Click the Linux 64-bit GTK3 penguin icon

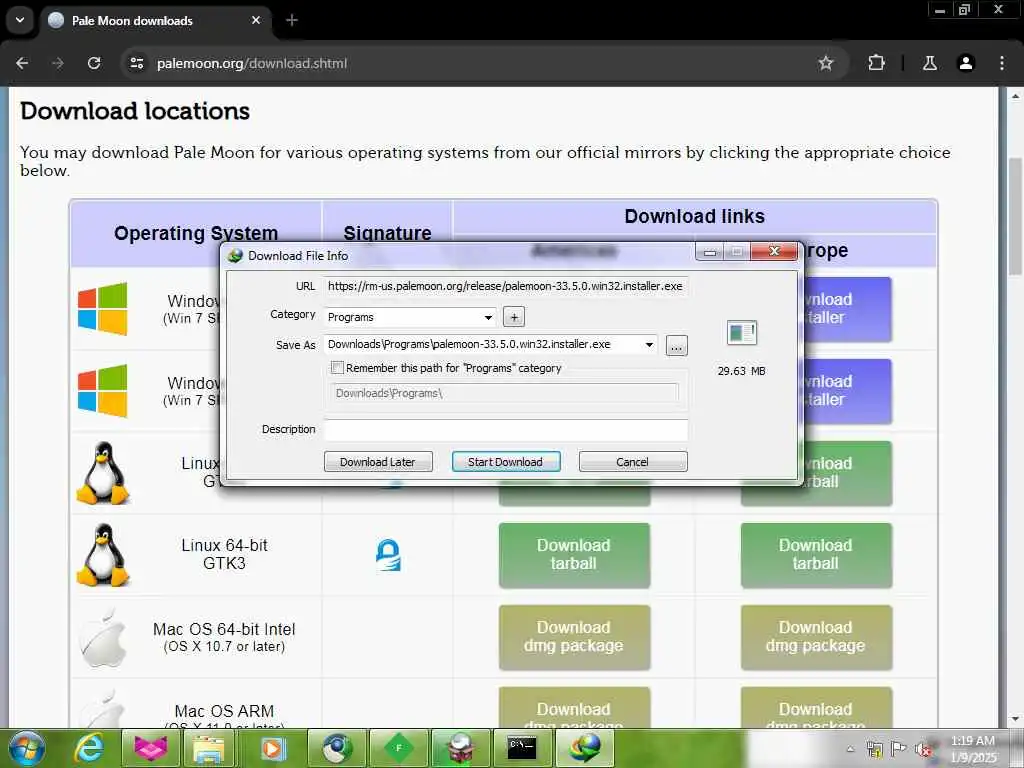103,554
